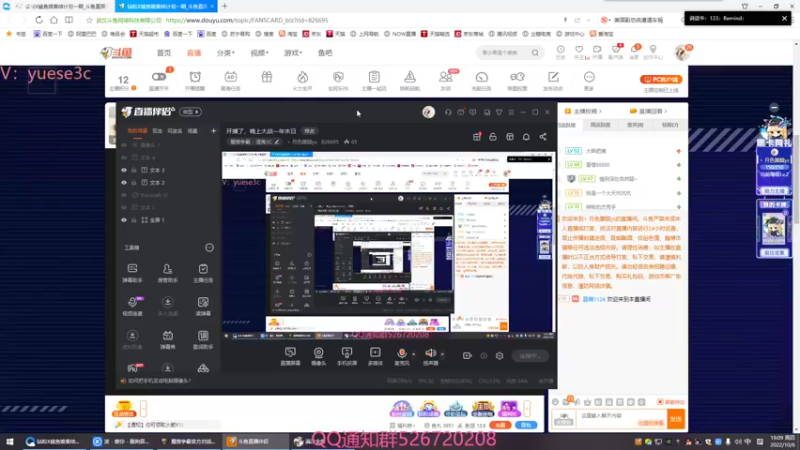Toggle visibility of 文本 2 source
The image size is (800, 450).
pos(124,183)
